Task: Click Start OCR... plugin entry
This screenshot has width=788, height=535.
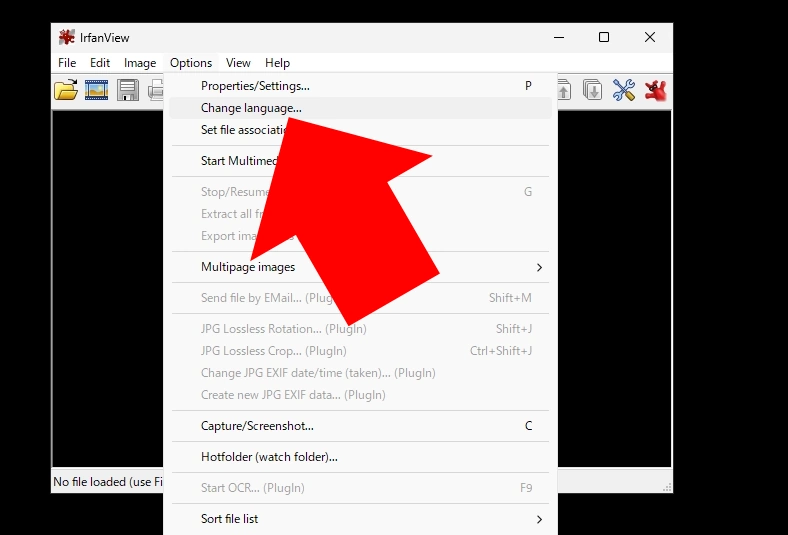Action: click(360, 488)
